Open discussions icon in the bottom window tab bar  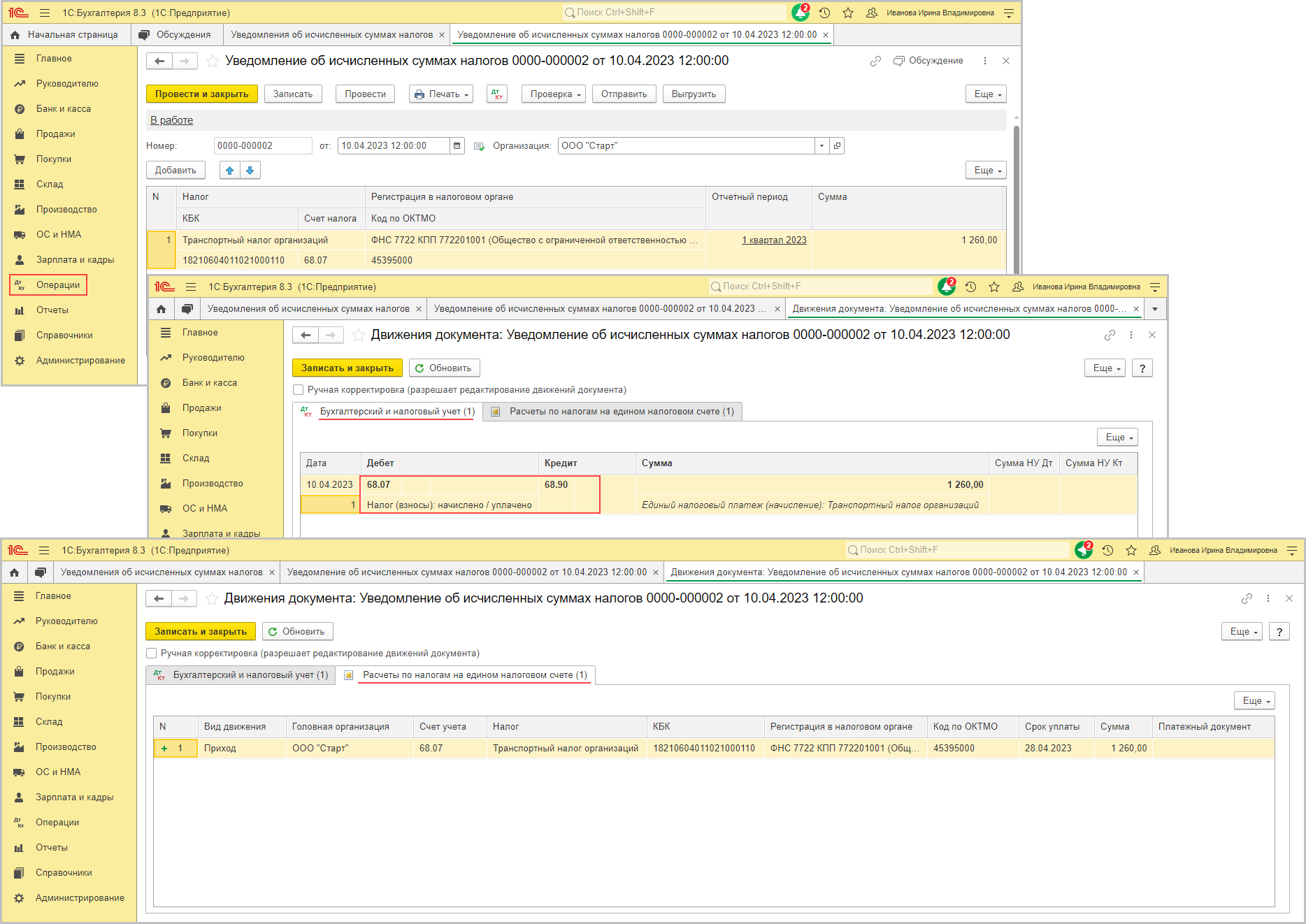pyautogui.click(x=41, y=572)
